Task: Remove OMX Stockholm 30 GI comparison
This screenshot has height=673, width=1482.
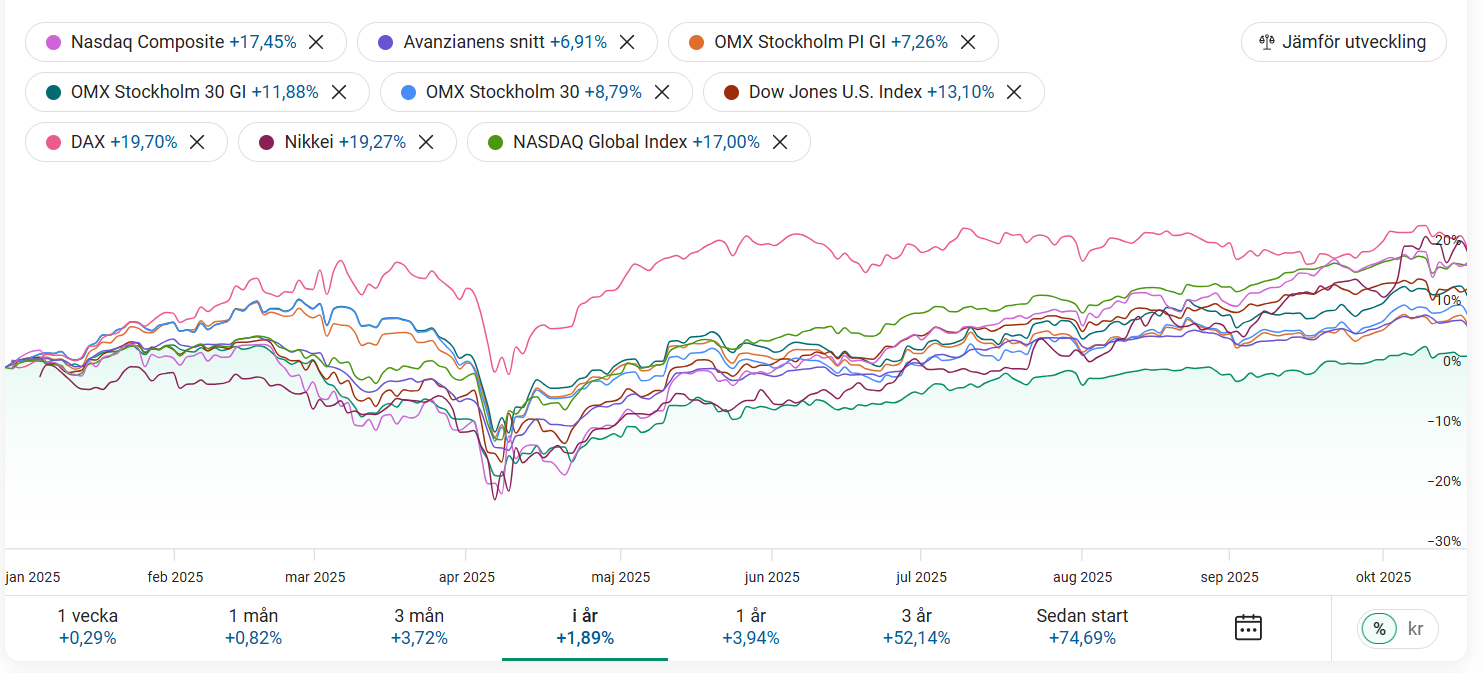Action: pos(339,92)
